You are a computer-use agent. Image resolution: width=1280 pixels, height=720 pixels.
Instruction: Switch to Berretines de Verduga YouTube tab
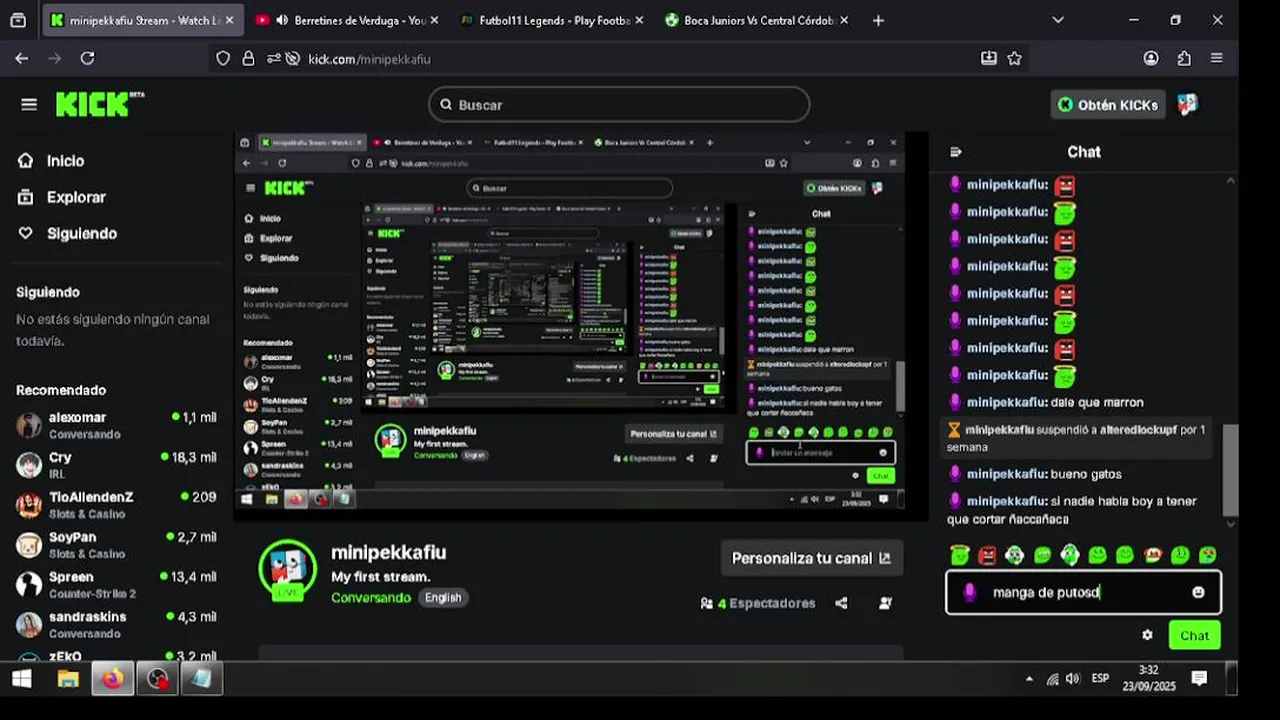coord(346,20)
